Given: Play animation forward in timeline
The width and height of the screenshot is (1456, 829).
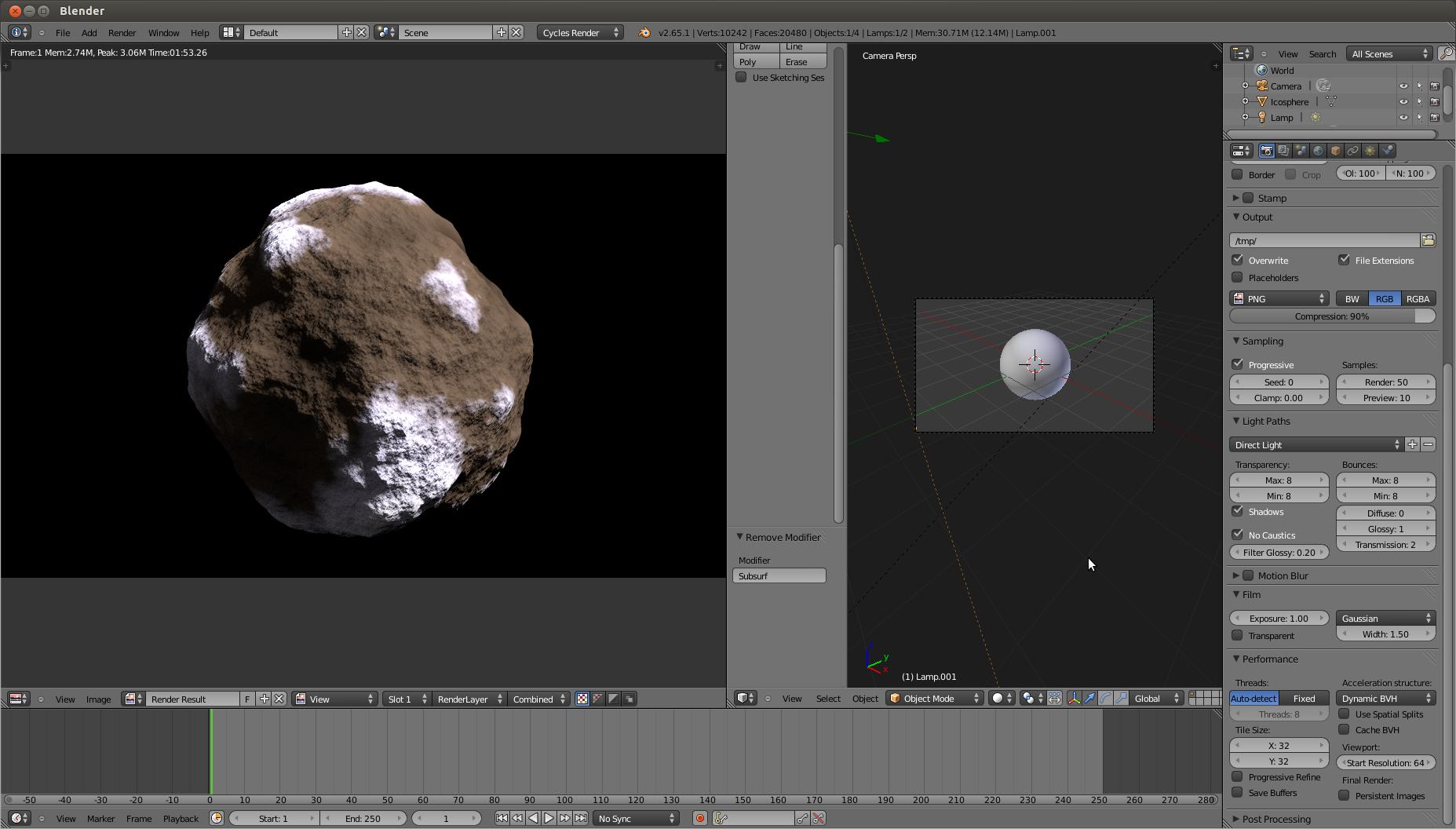Looking at the screenshot, I should [x=549, y=818].
